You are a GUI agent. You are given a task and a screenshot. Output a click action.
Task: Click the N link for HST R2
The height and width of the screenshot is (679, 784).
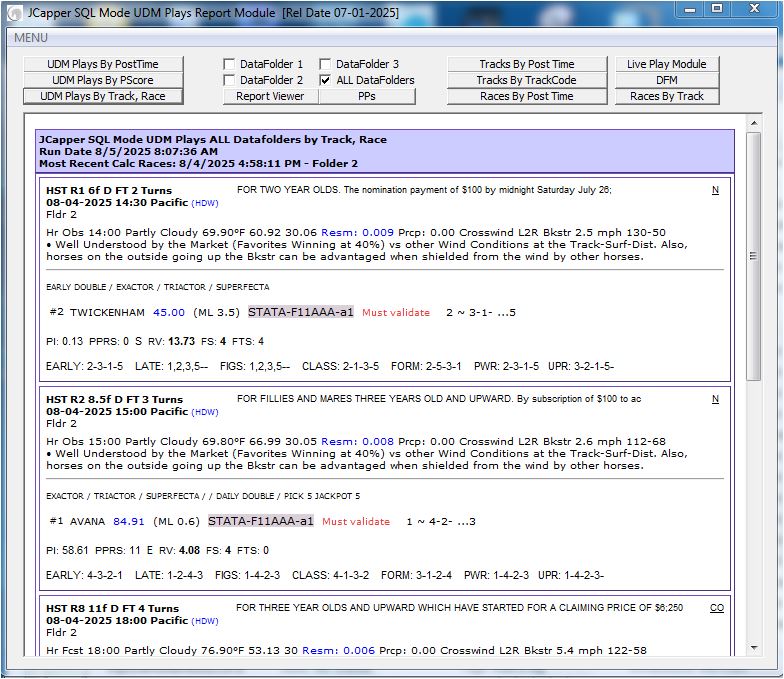point(716,399)
